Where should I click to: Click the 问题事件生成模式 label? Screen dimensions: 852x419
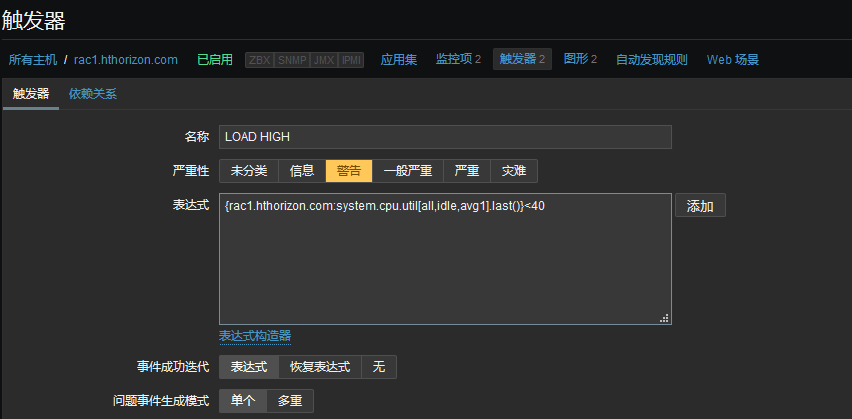160,401
